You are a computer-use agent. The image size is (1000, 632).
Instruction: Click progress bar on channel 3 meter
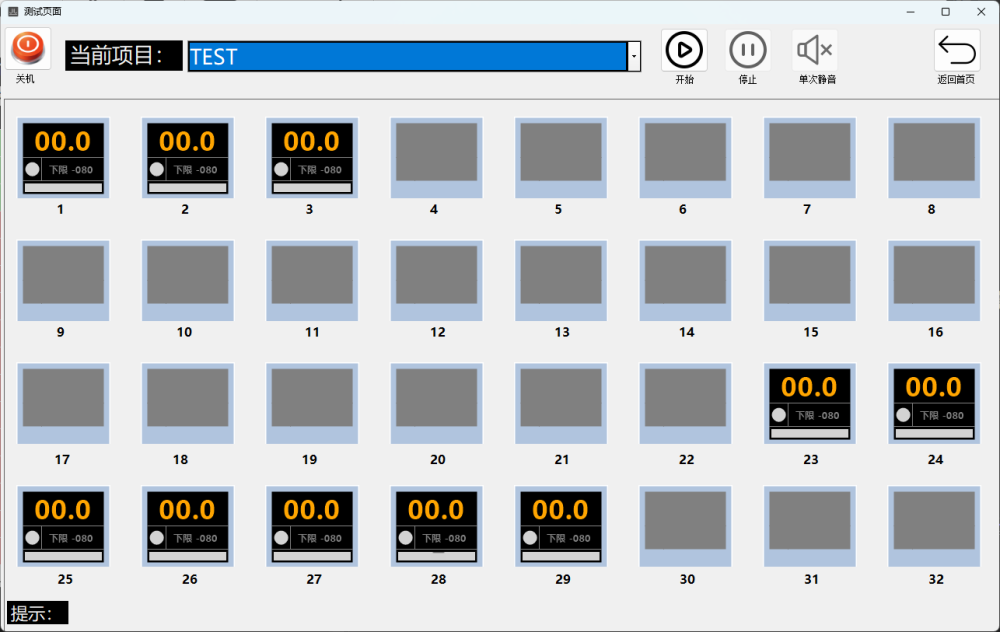312,187
